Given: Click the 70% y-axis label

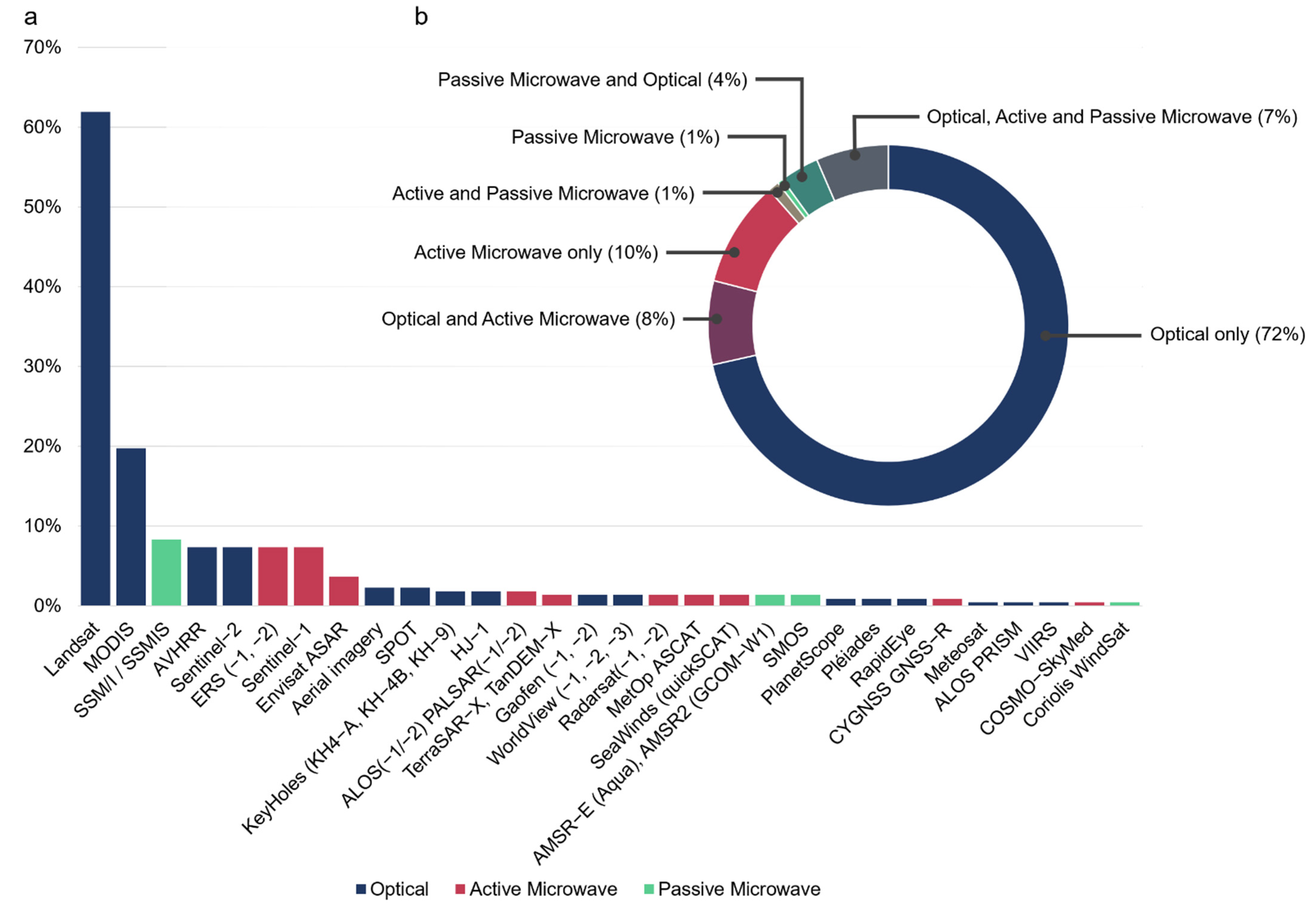Looking at the screenshot, I should (x=42, y=47).
